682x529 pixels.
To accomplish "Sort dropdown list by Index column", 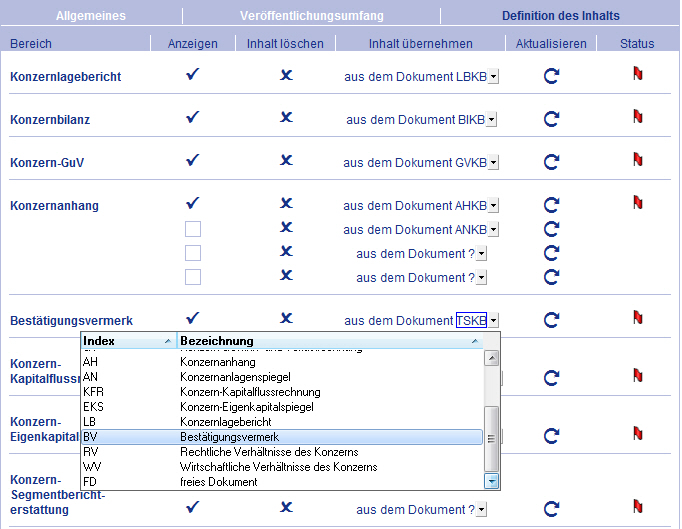I will coord(128,341).
